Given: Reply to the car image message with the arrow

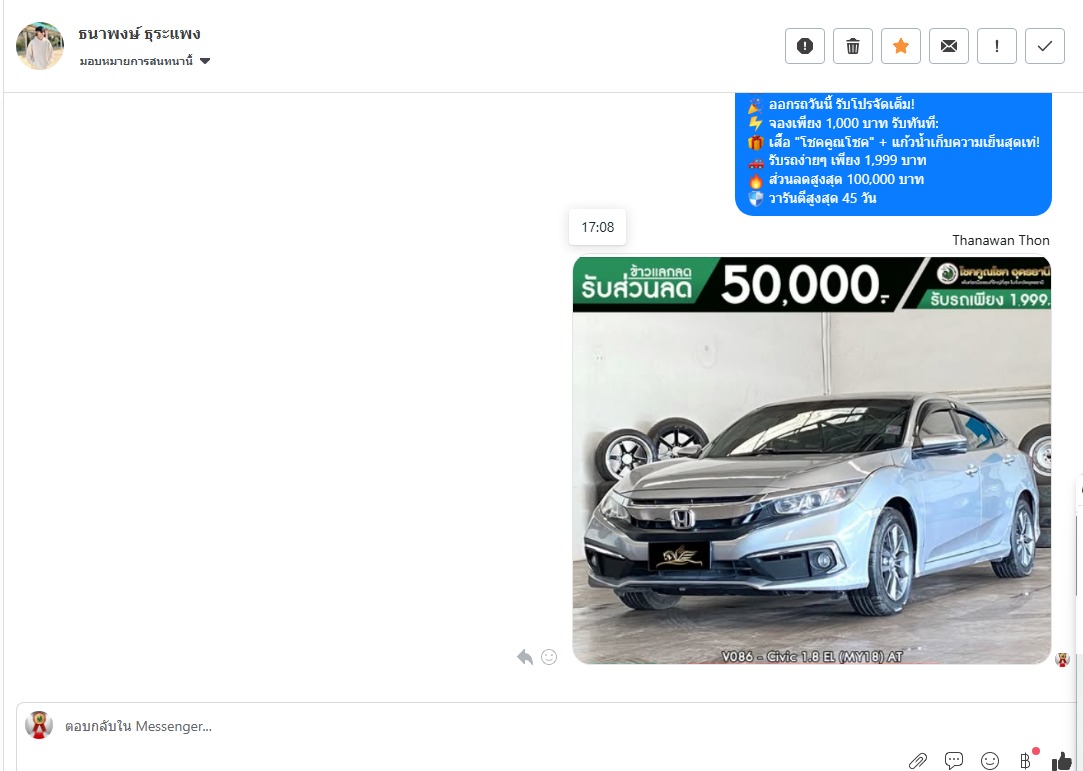Looking at the screenshot, I should coord(525,657).
